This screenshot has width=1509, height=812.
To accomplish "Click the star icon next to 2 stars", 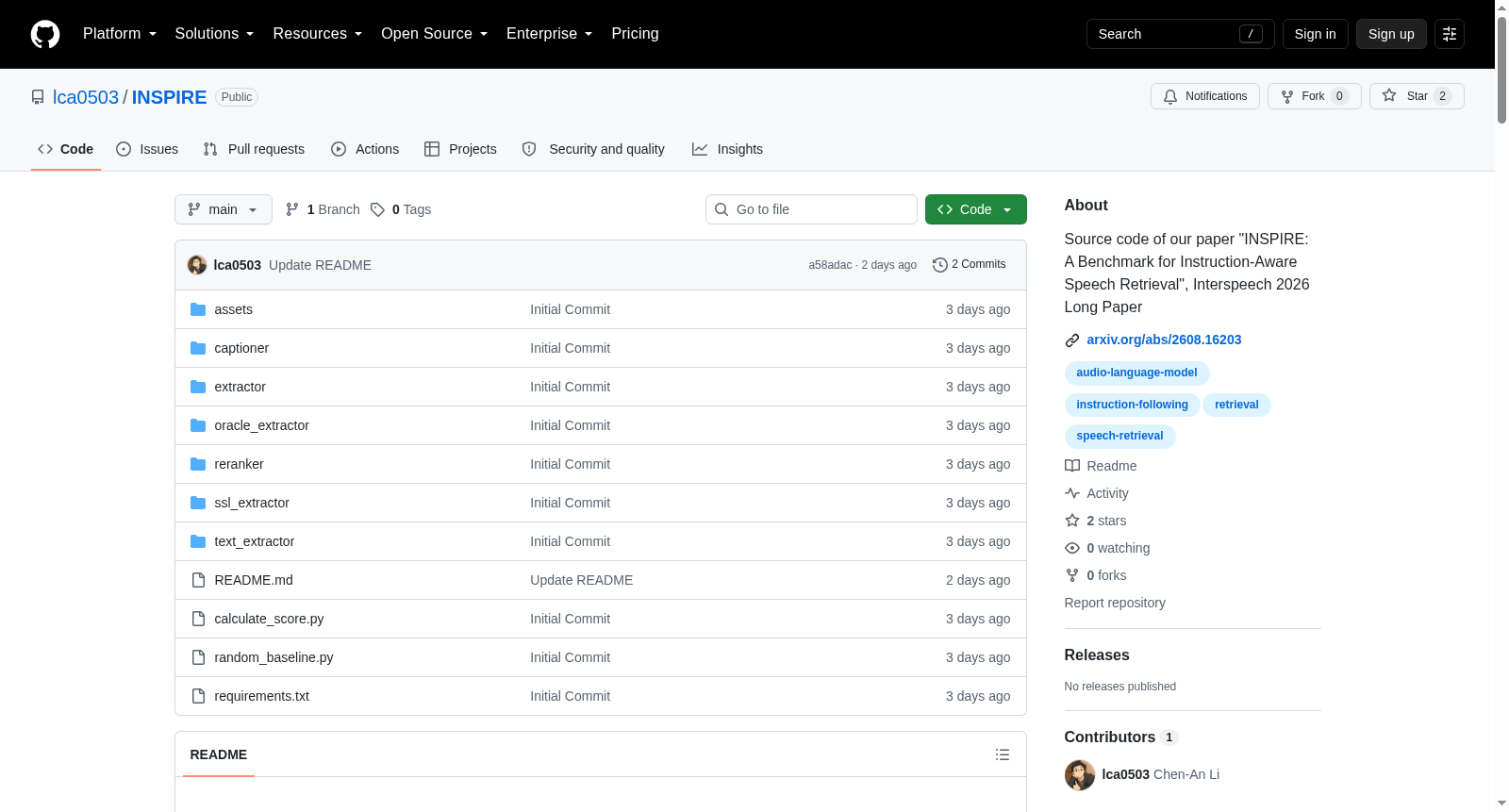I will point(1072,521).
